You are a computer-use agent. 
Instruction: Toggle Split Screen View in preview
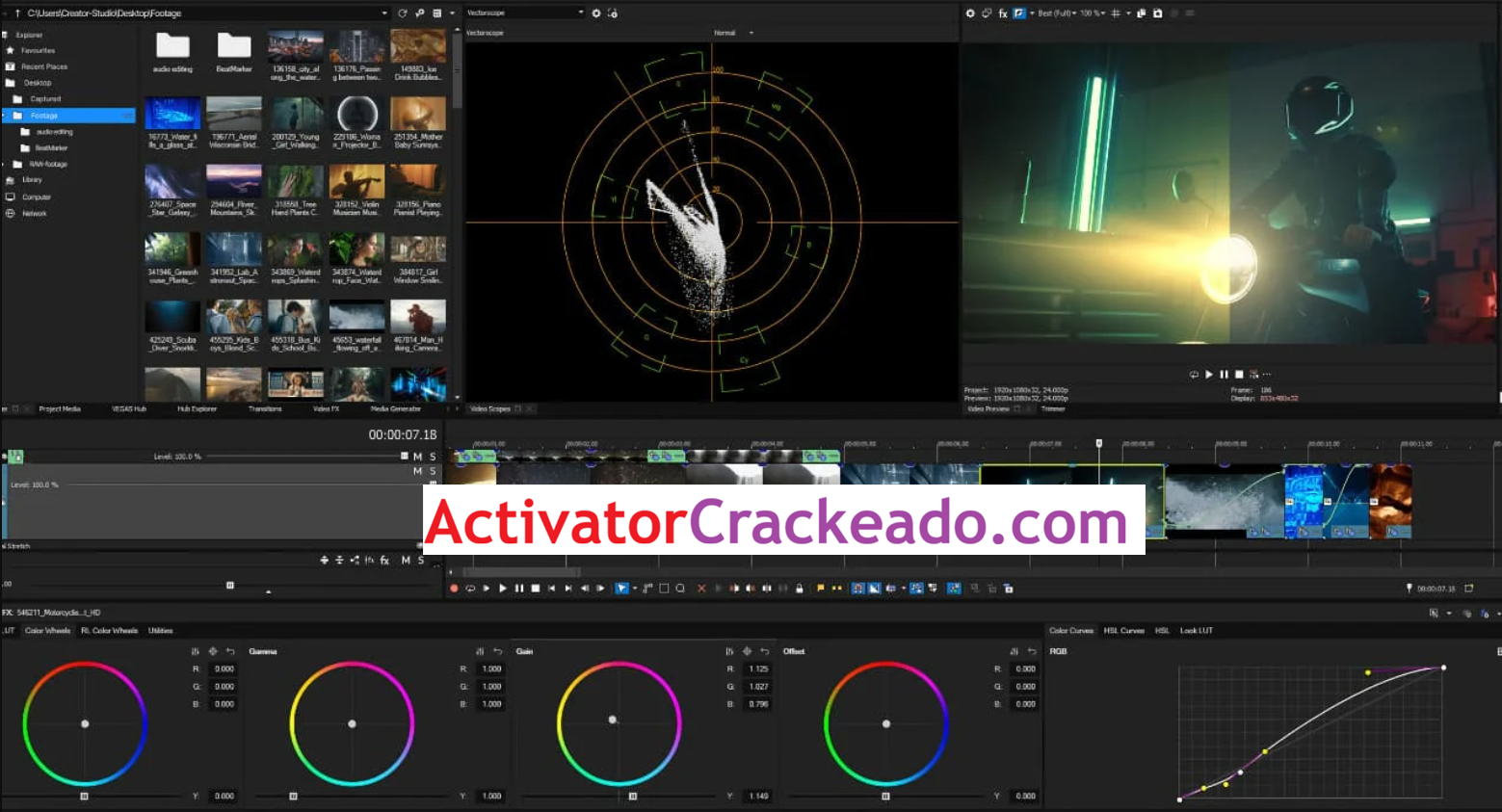[1018, 13]
